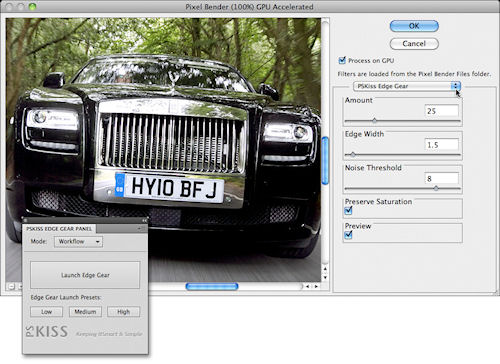
Task: Click the preview scroll up arrow
Action: click(x=325, y=269)
